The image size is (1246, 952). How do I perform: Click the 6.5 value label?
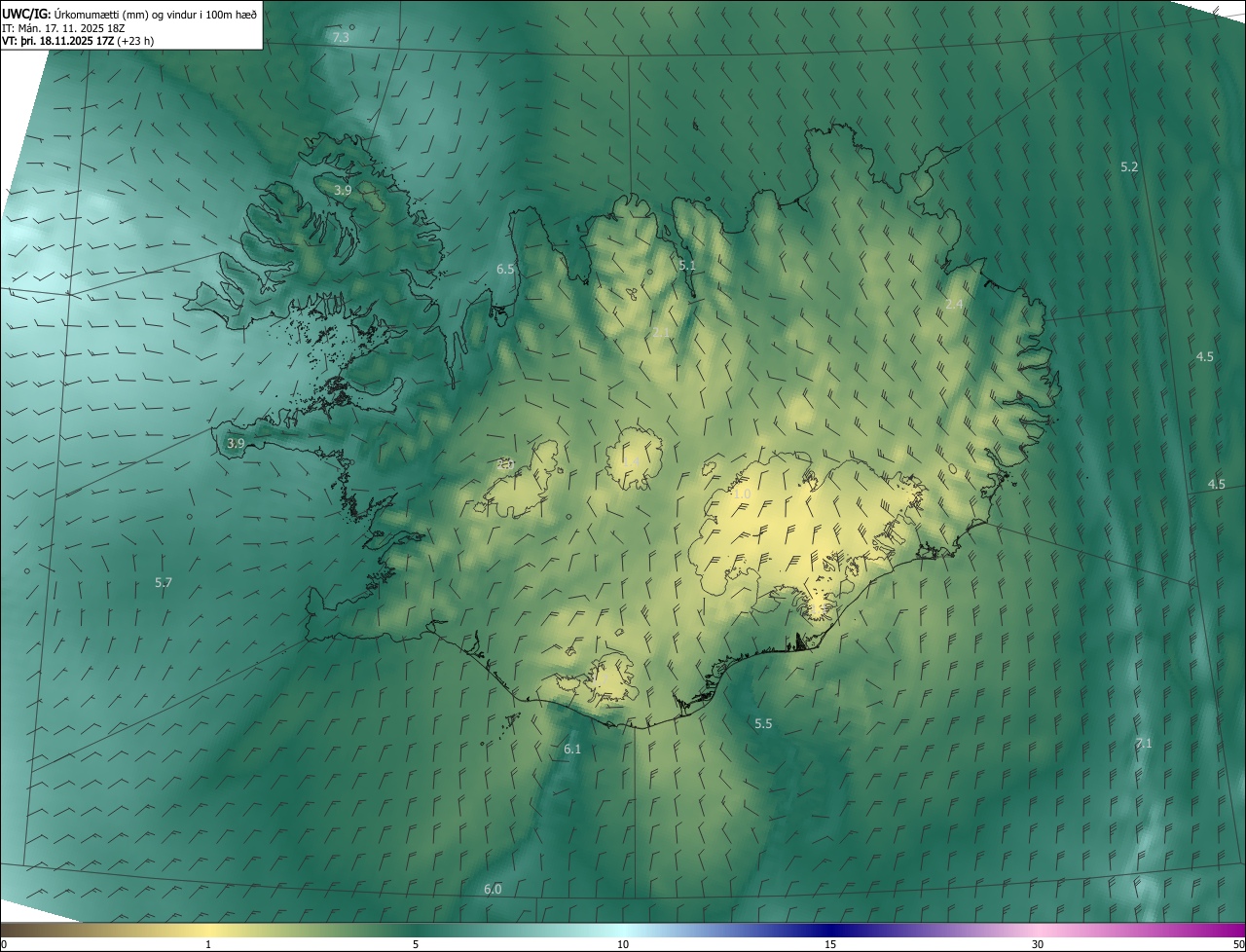505,269
